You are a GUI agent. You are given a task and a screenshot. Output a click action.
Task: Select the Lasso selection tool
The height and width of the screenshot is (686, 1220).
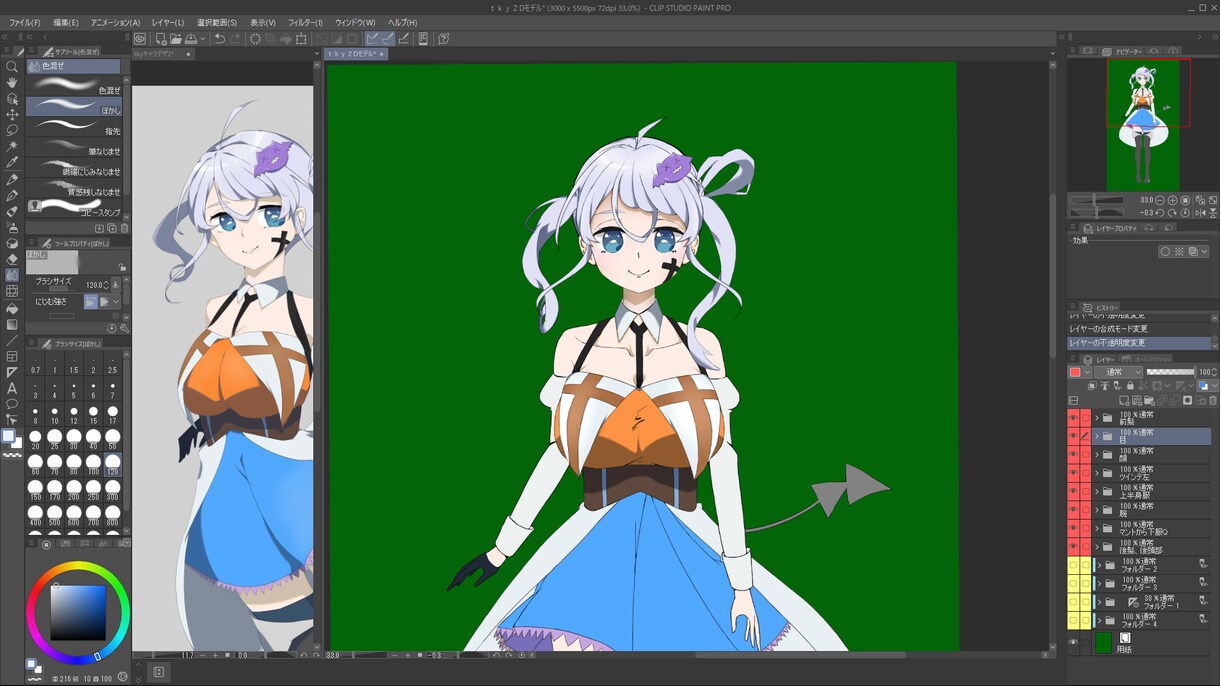(x=12, y=130)
